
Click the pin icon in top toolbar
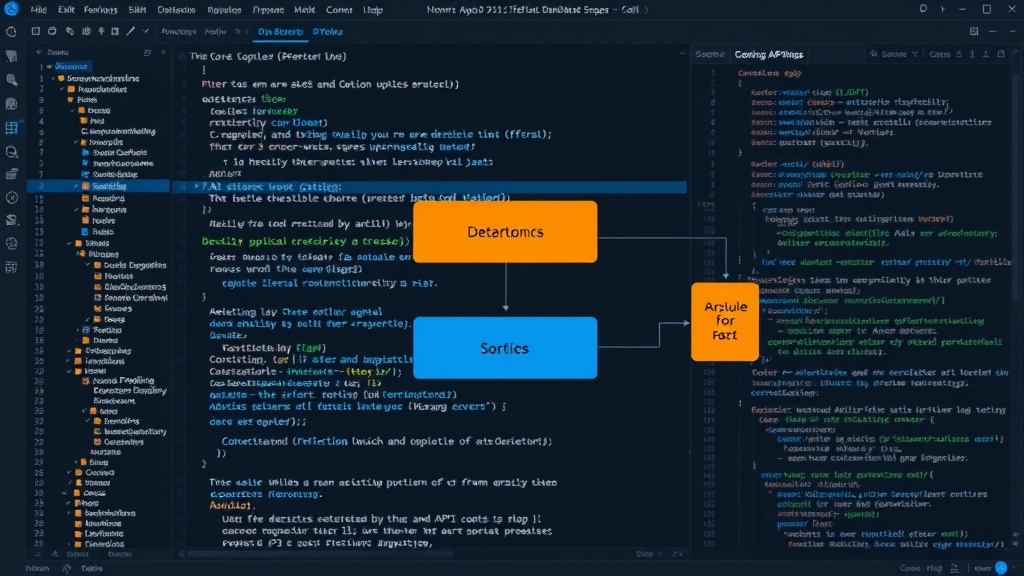coord(101,31)
